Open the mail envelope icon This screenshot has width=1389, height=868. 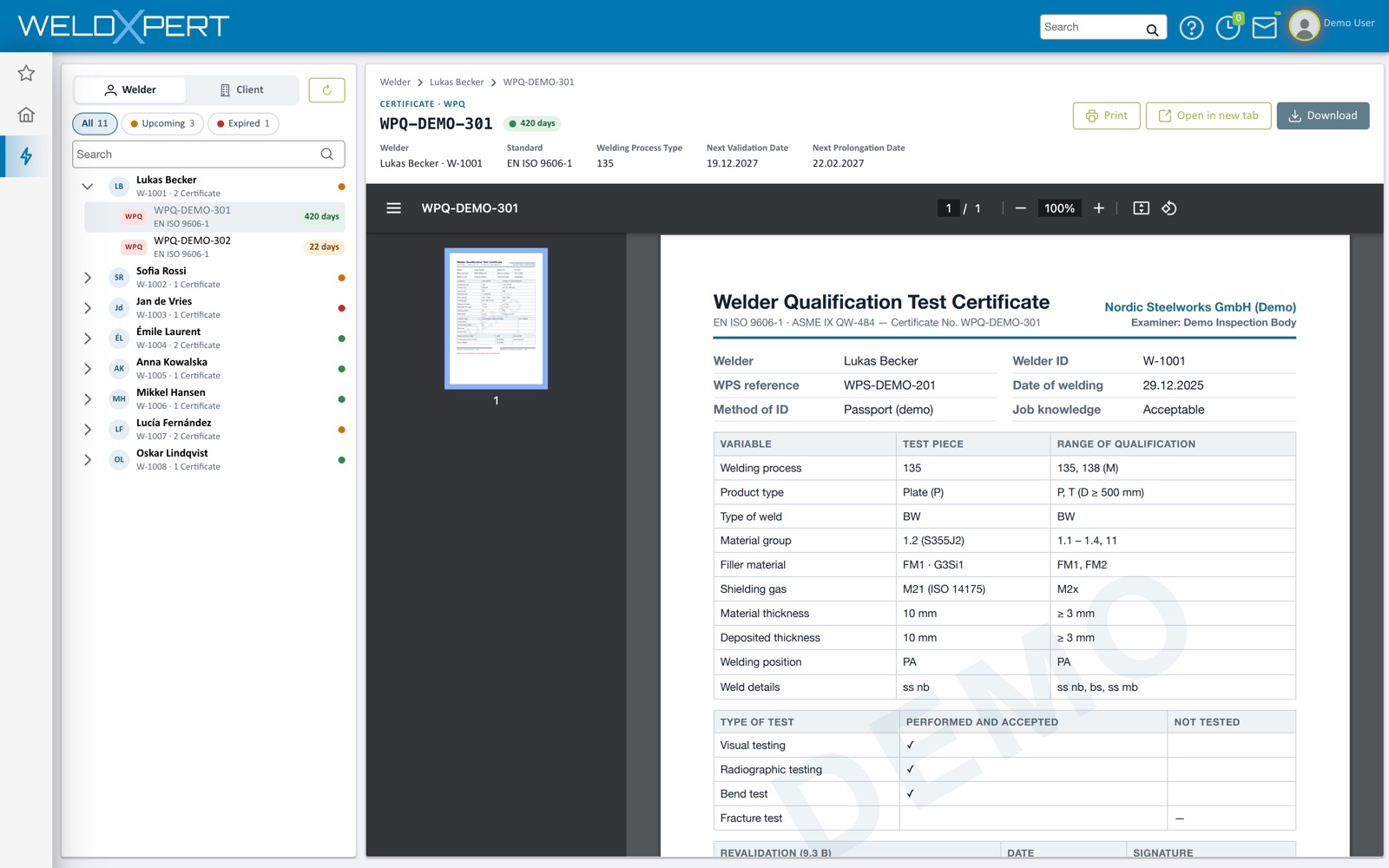tap(1265, 28)
